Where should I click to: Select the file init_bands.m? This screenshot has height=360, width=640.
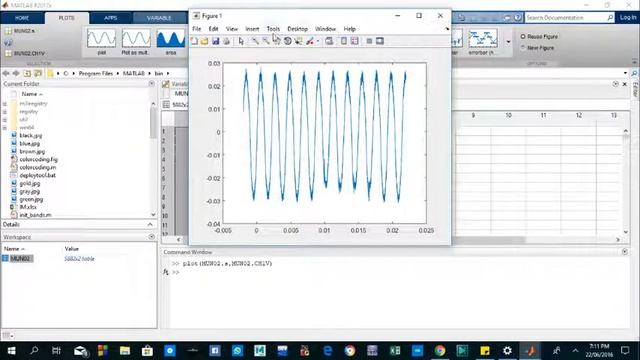[x=35, y=215]
